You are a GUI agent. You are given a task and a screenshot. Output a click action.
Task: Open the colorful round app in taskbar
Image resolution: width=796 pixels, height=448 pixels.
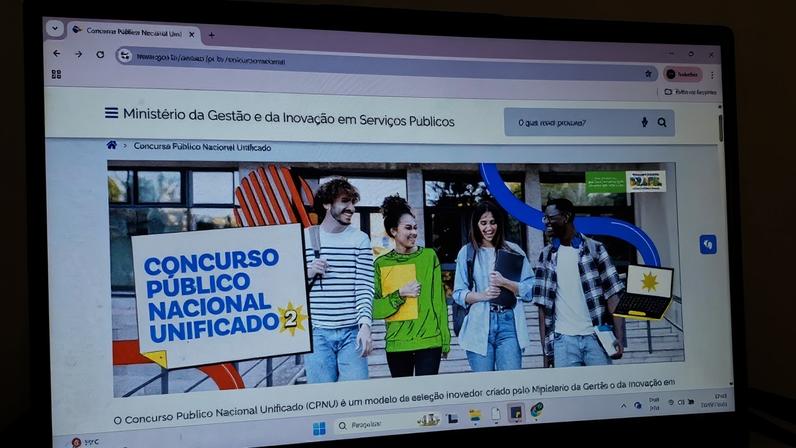coord(537,410)
